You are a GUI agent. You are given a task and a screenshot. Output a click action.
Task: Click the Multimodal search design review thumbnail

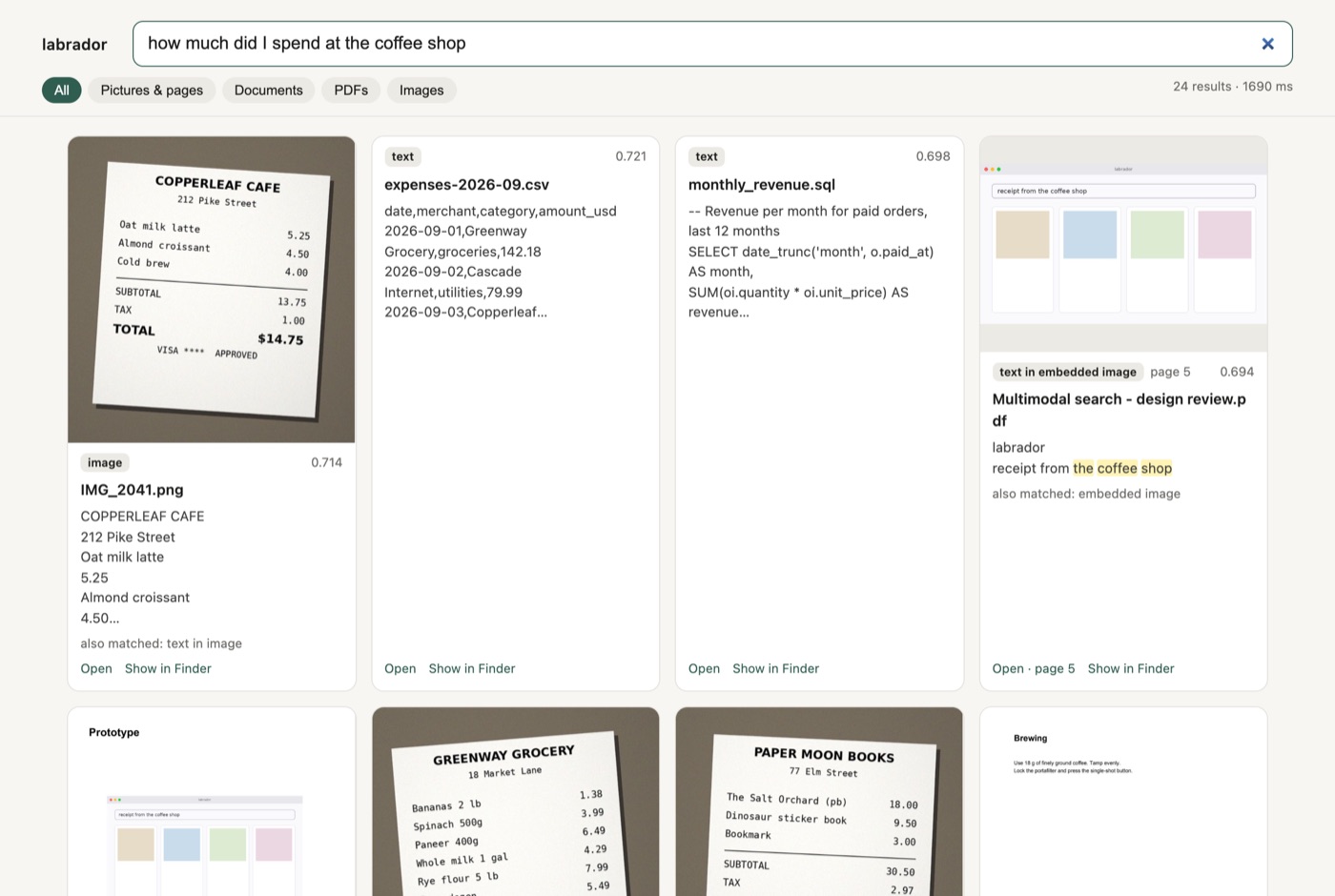coord(1123,244)
